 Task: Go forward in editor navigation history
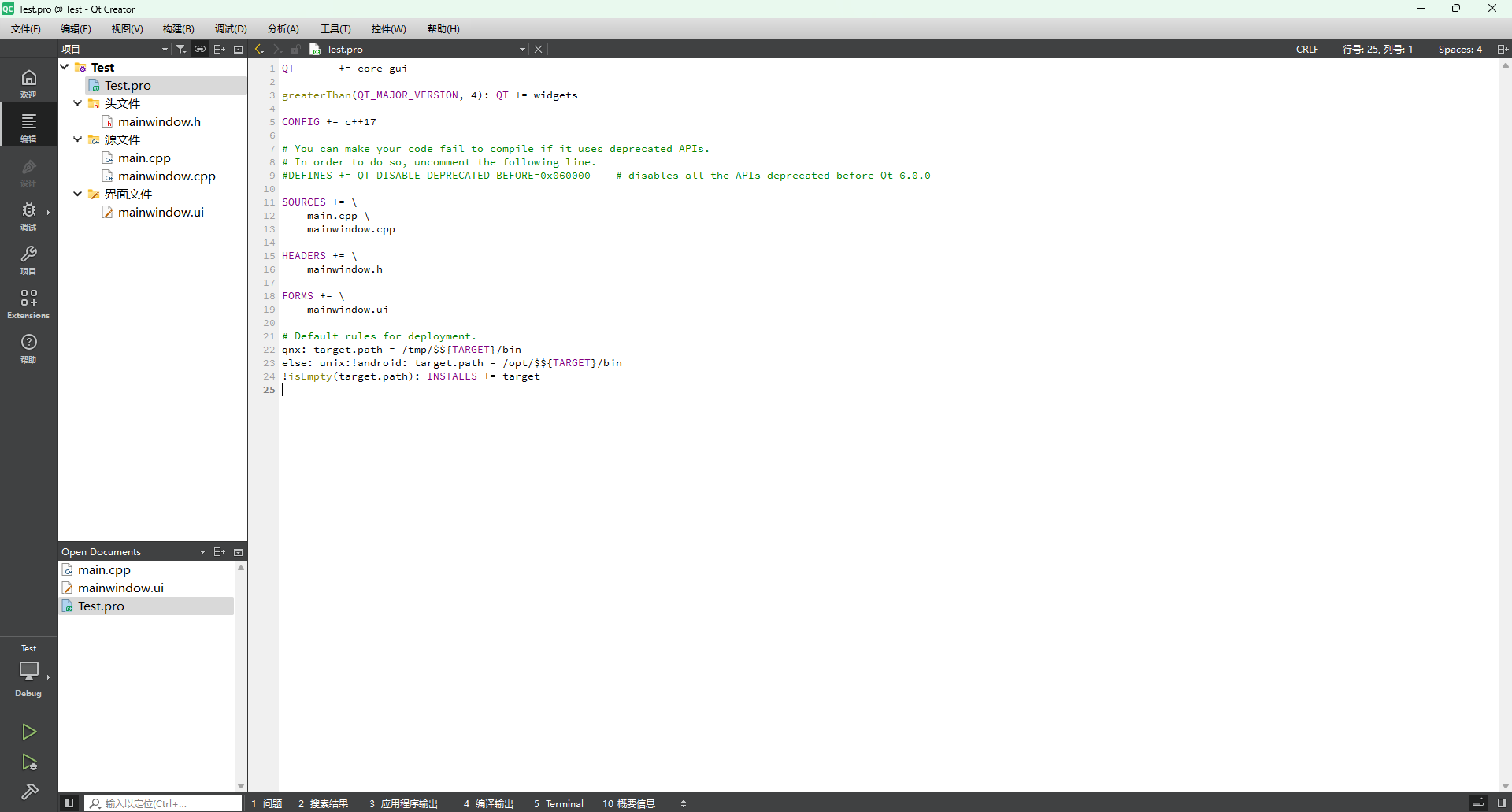(x=277, y=49)
